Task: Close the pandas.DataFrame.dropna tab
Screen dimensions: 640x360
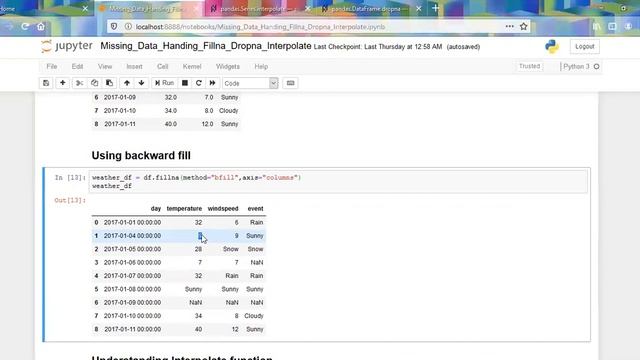Action: tap(418, 9)
